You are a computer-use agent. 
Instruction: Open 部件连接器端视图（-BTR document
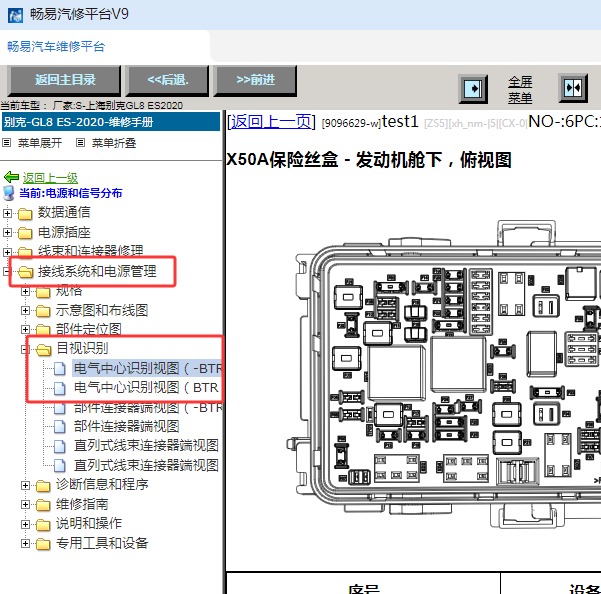pyautogui.click(x=147, y=408)
